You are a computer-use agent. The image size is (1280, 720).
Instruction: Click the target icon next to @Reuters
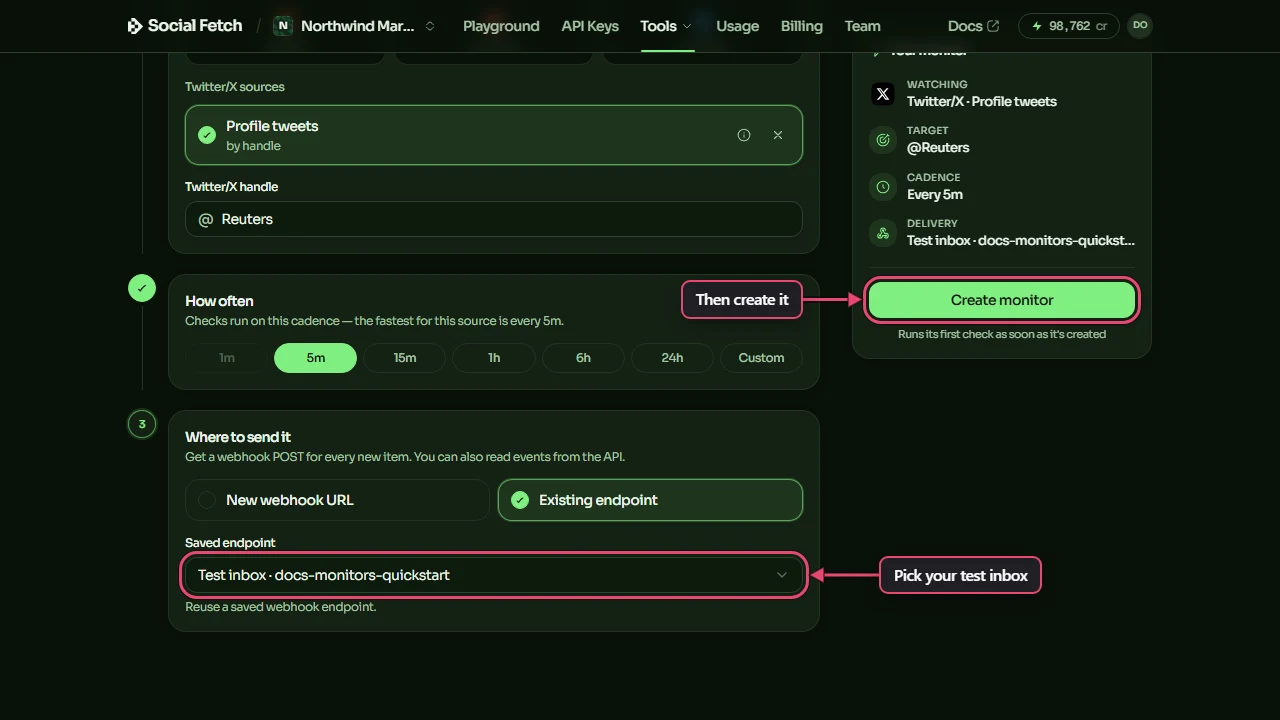(882, 140)
